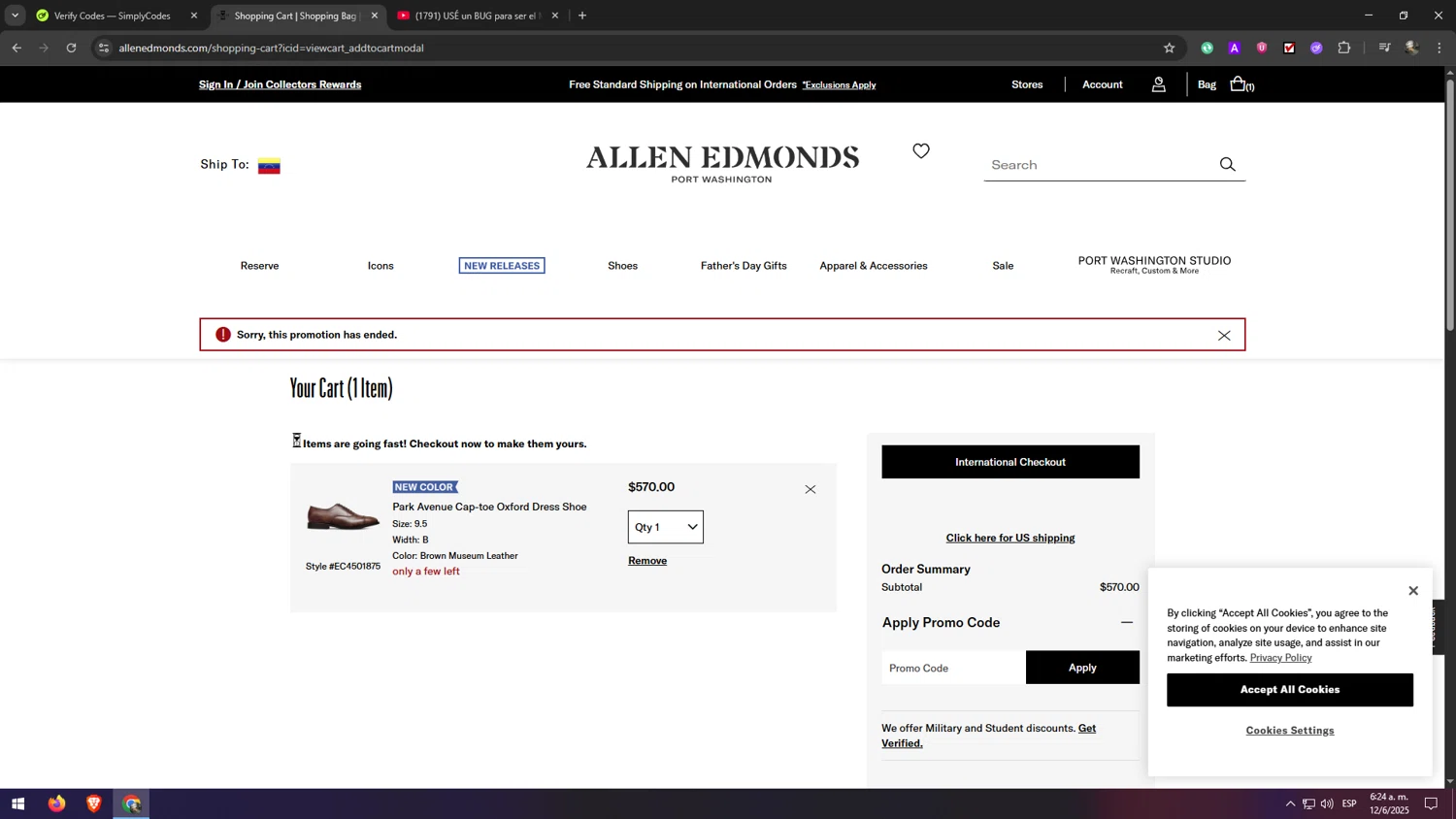Screen dimensions: 1456x819
Task: Click the green circular extension icon
Action: (1207, 48)
